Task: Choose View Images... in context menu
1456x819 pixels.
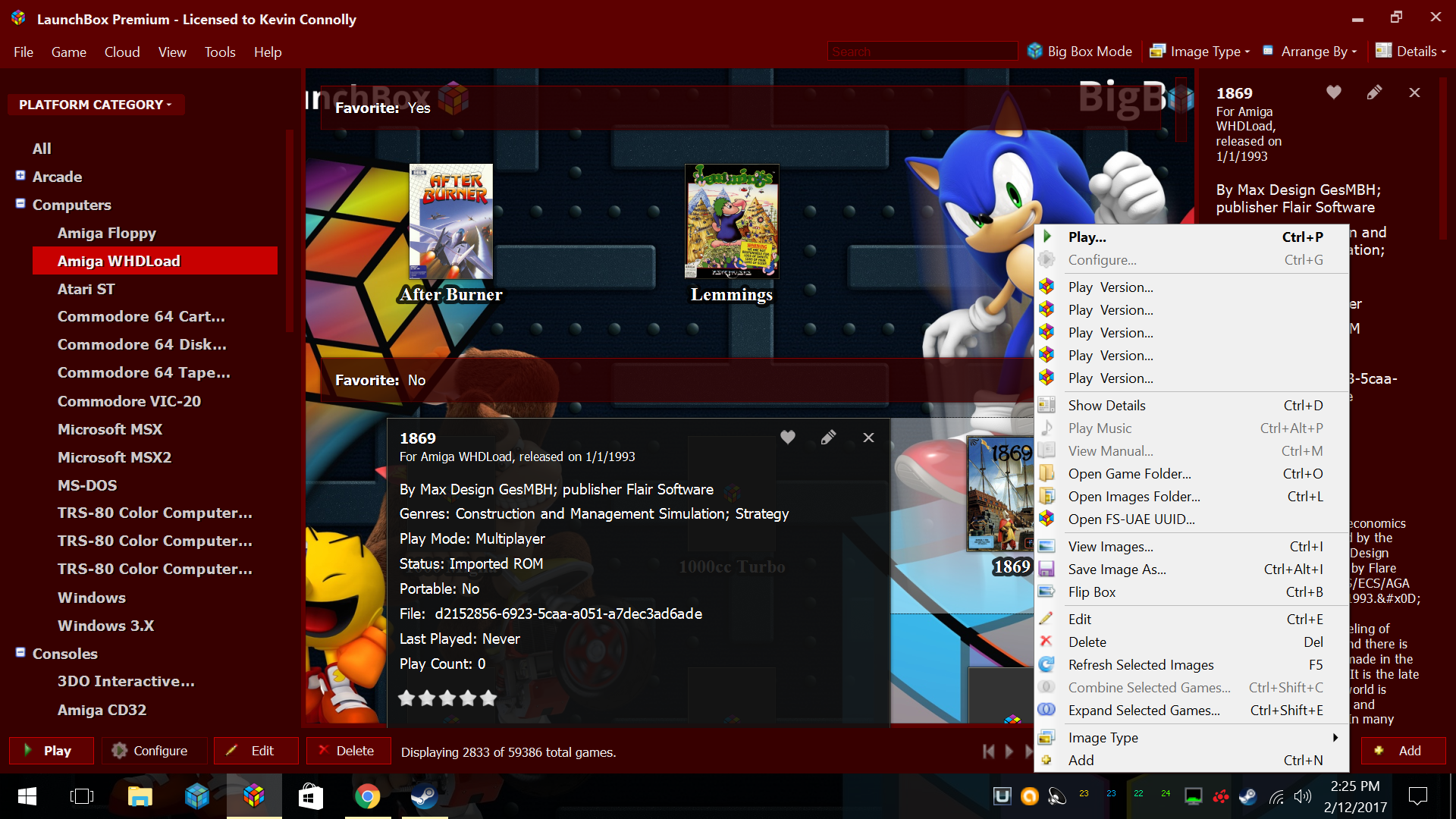Action: coord(1191,547)
